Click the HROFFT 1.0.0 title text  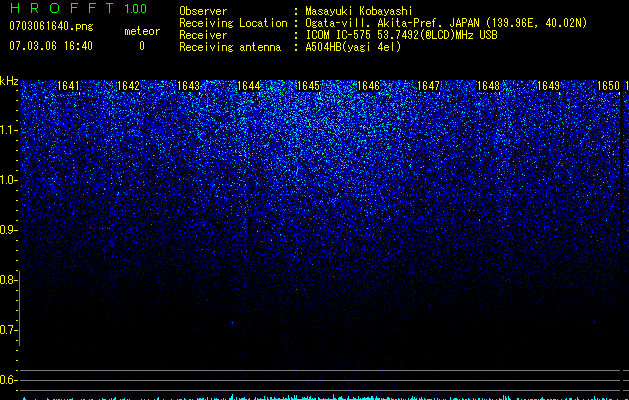pos(79,8)
